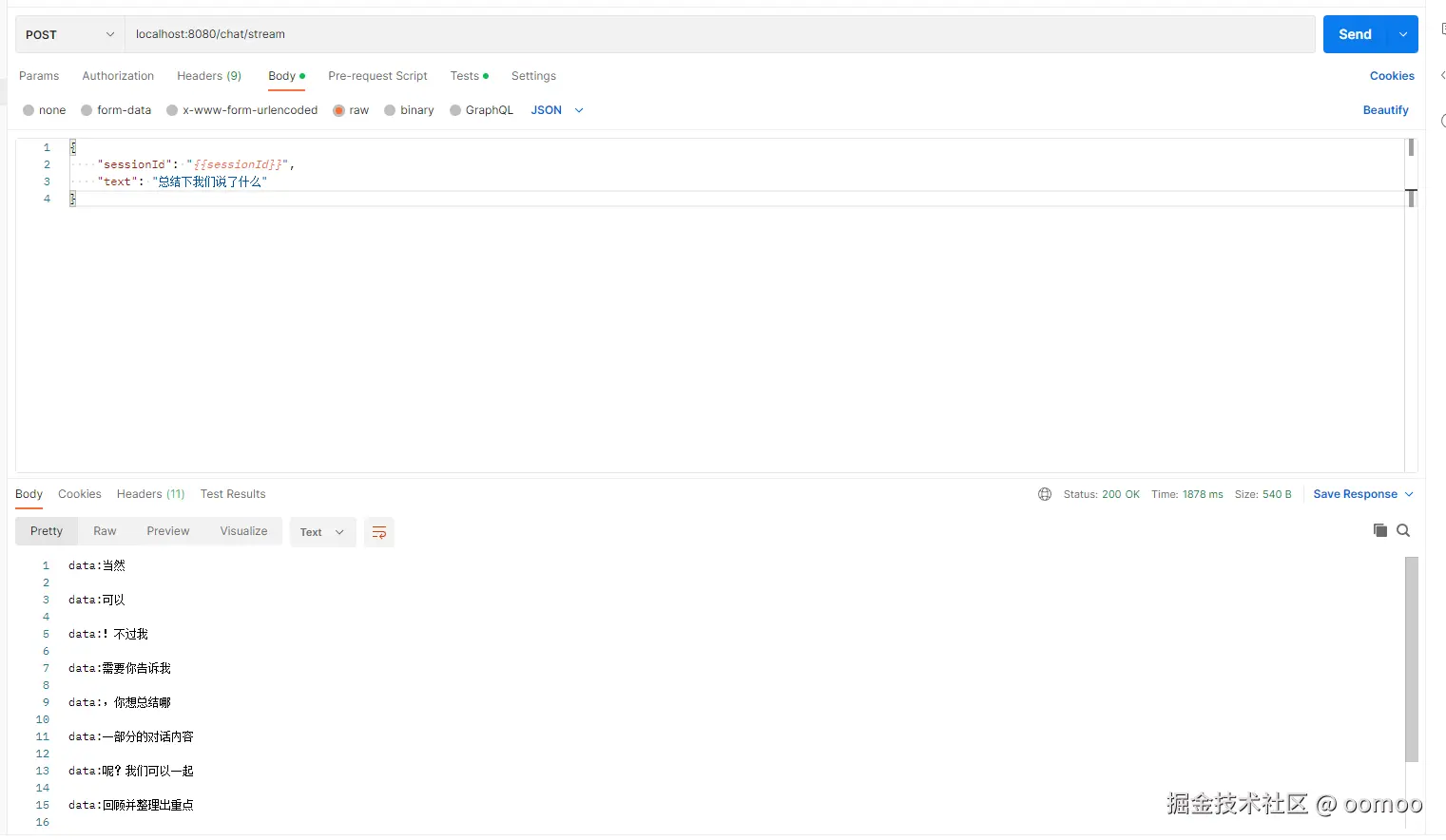The image size is (1446, 840).
Task: Open the Pre-request Script tab
Action: click(377, 76)
